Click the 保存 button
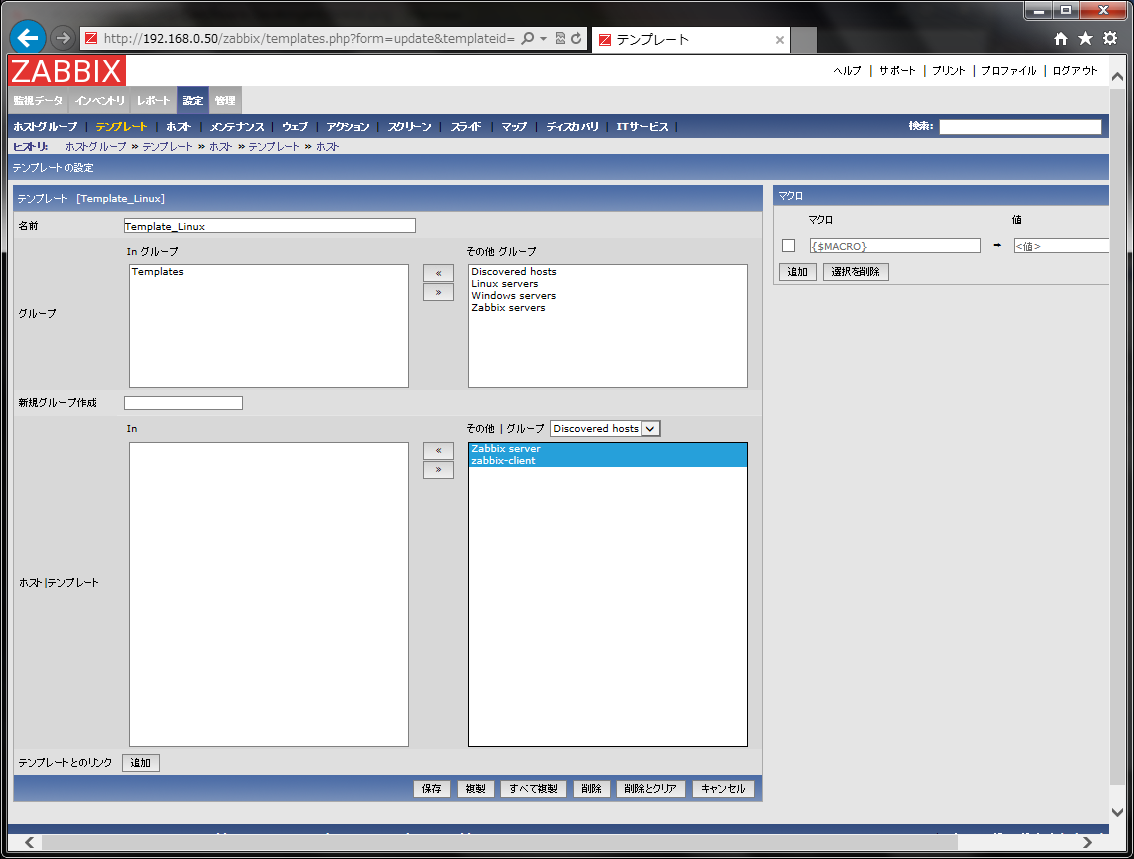The image size is (1134, 859). coord(432,789)
